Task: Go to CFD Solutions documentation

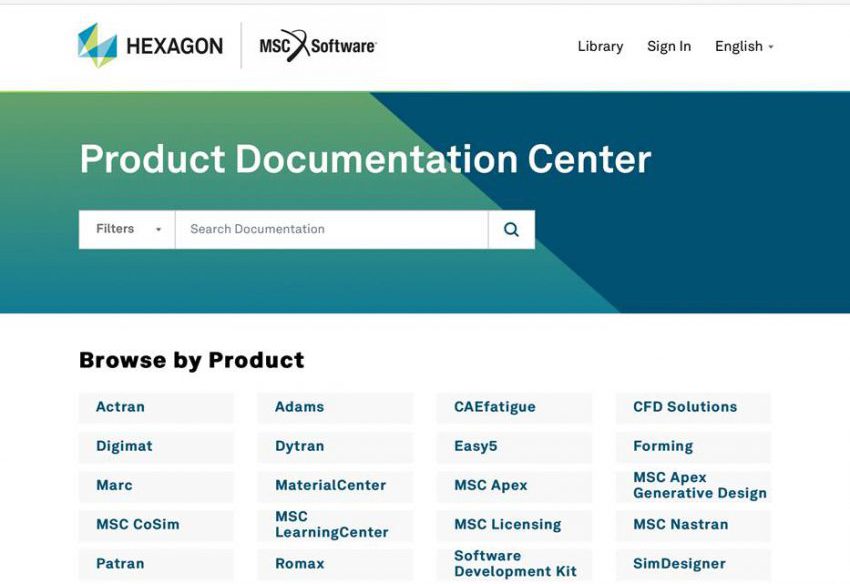Action: pyautogui.click(x=693, y=407)
